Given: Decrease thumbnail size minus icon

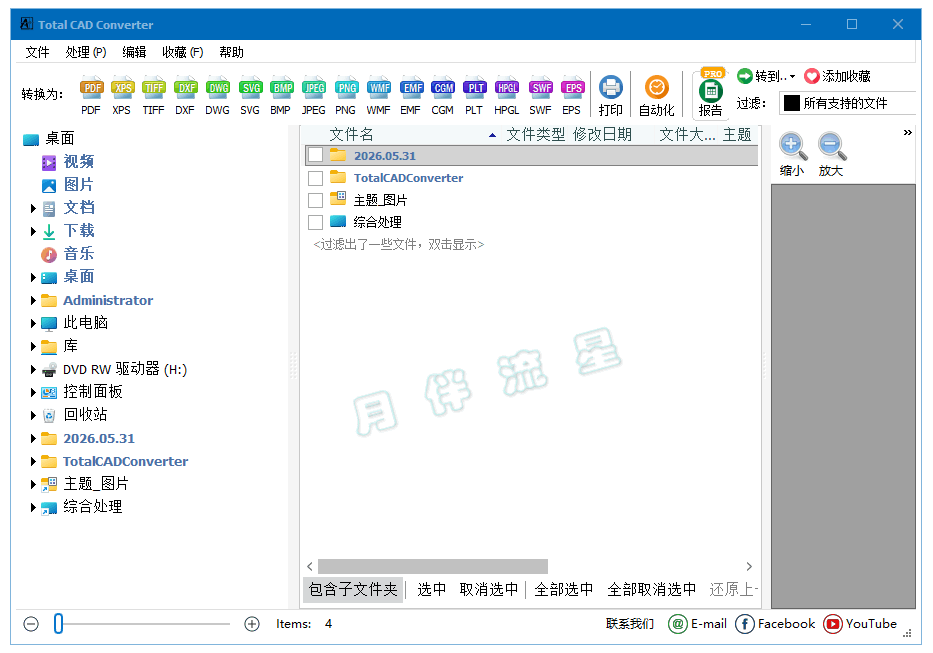Looking at the screenshot, I should (32, 624).
